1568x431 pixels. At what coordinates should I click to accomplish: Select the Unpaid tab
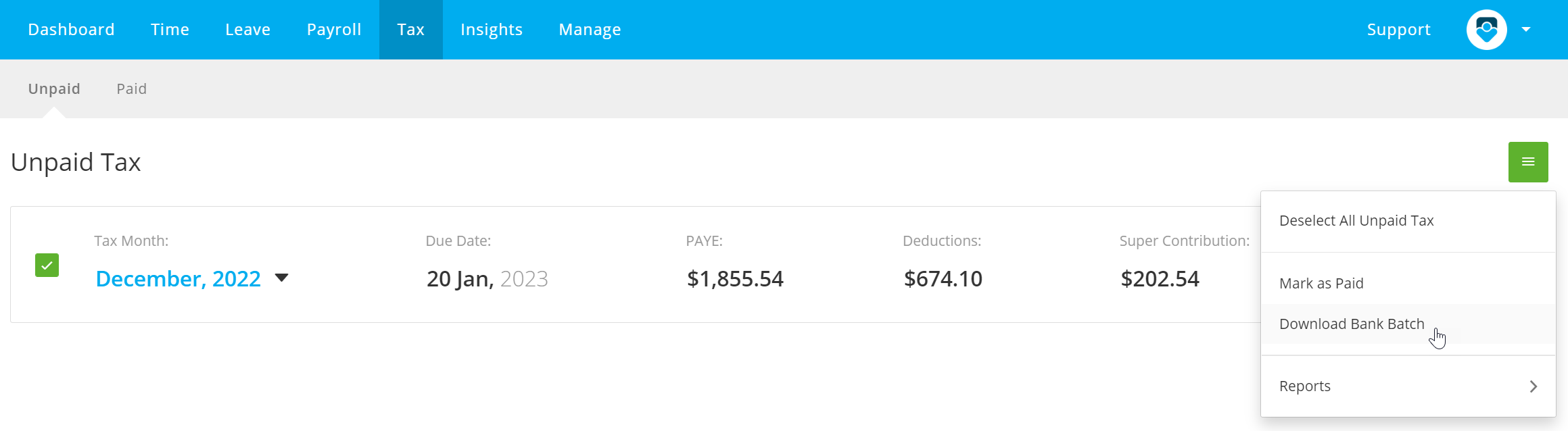point(54,89)
